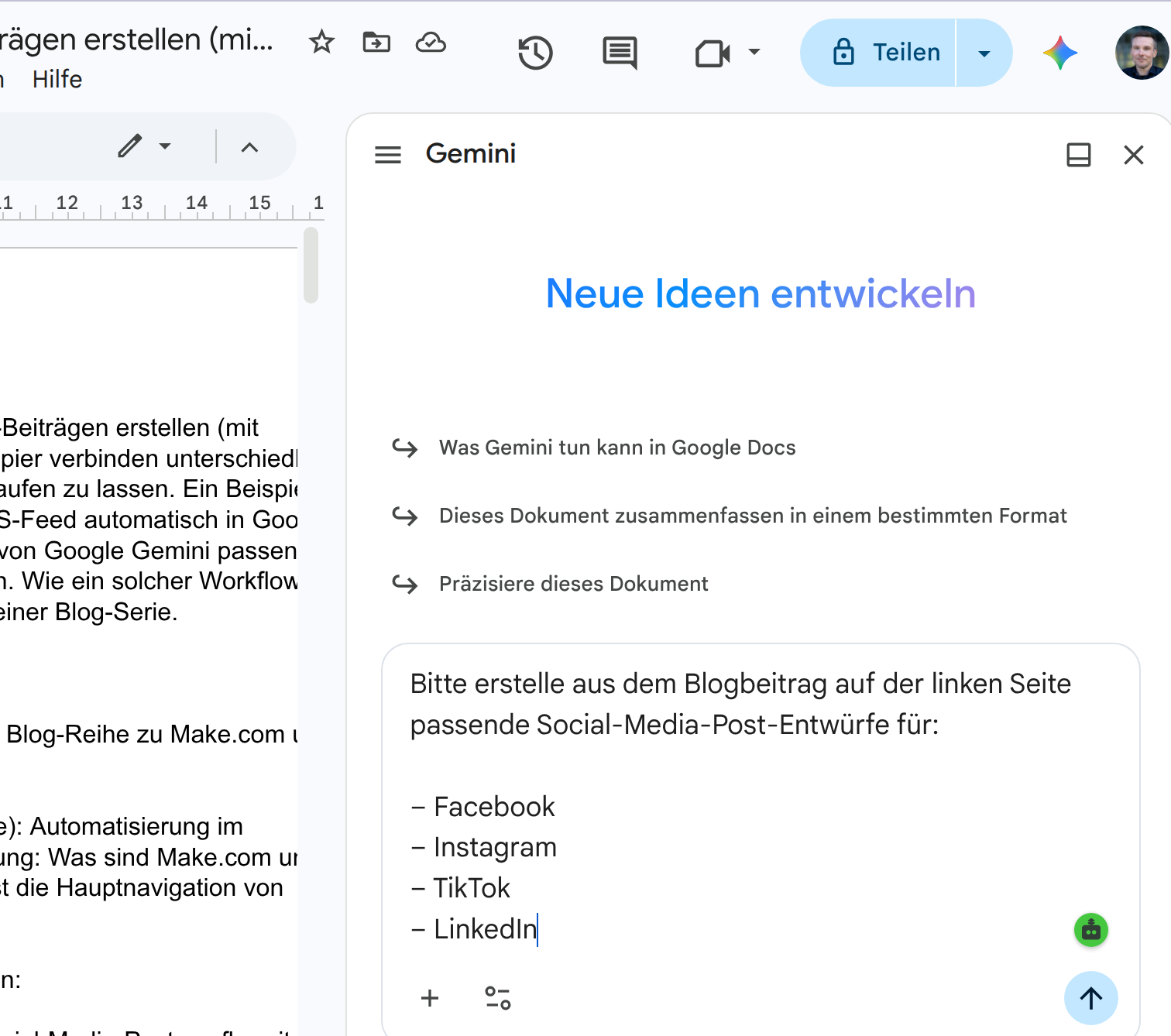Click the arrow icon beside Präzisiere dieses Dokument
Screen dimensions: 1171x1036
[x=405, y=584]
